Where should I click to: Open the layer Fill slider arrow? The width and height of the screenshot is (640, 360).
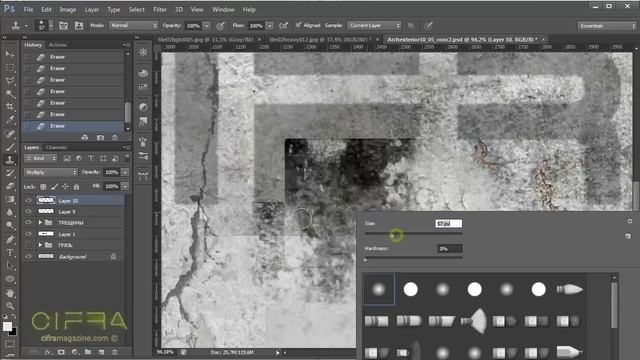click(125, 187)
